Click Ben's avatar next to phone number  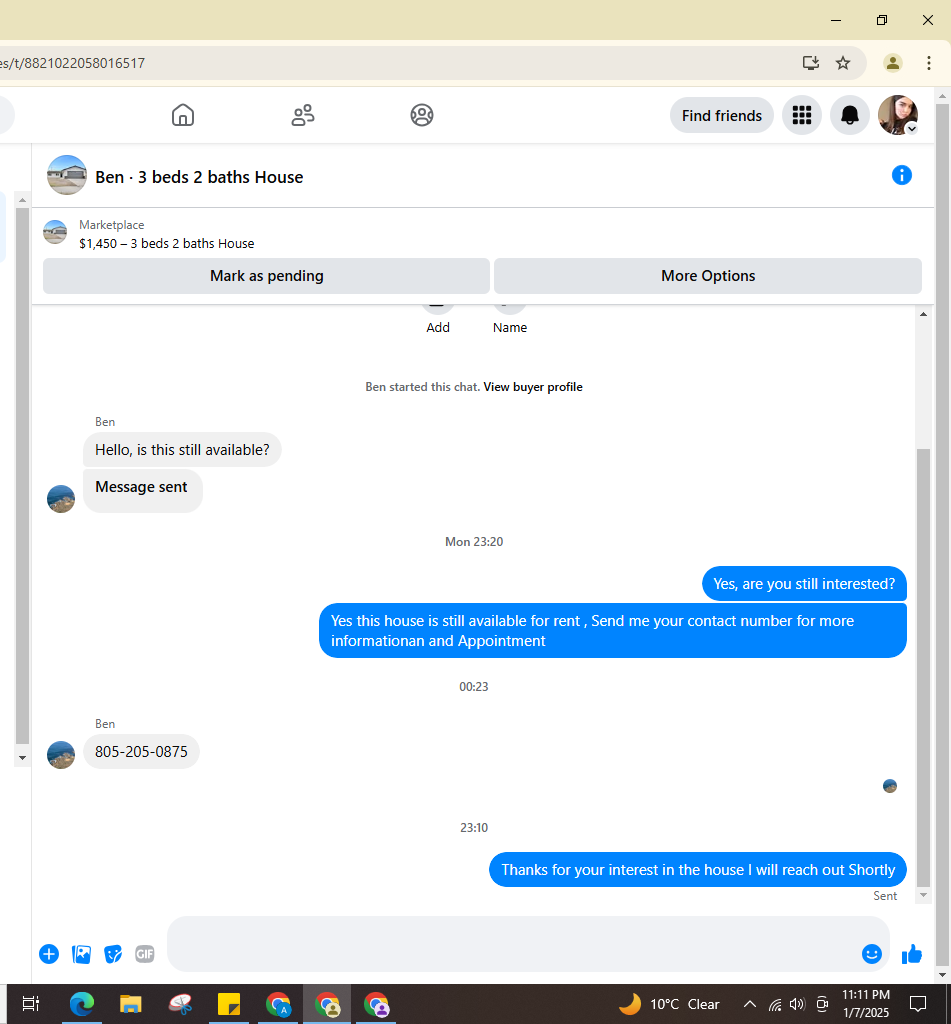point(61,754)
